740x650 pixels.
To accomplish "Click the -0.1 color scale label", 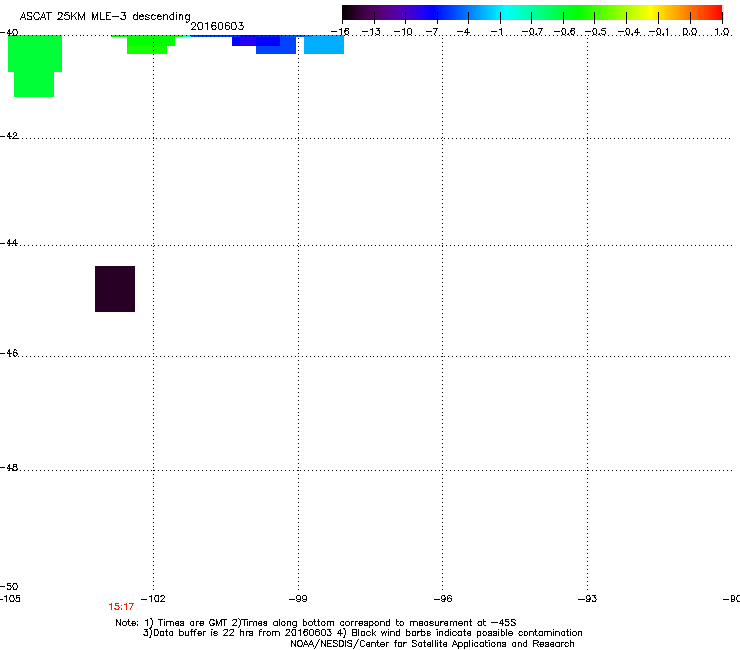I will [x=659, y=32].
